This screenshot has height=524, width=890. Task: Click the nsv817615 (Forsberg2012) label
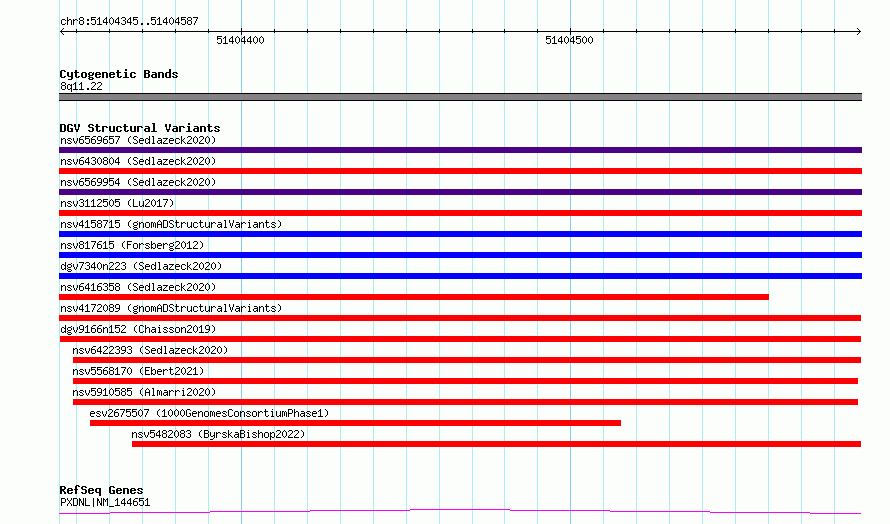click(132, 245)
